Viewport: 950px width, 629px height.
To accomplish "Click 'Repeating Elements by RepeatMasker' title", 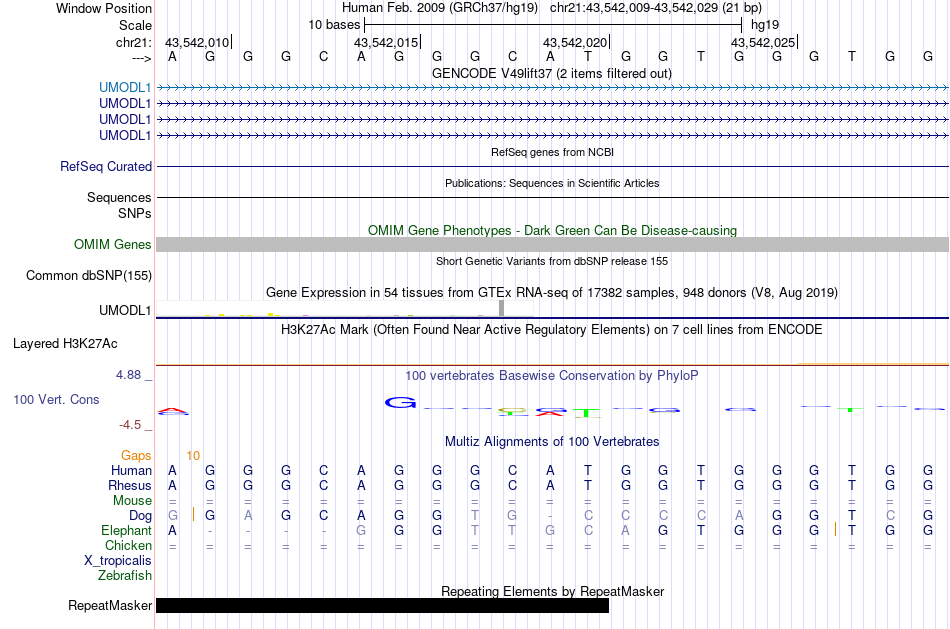I will tap(553, 591).
